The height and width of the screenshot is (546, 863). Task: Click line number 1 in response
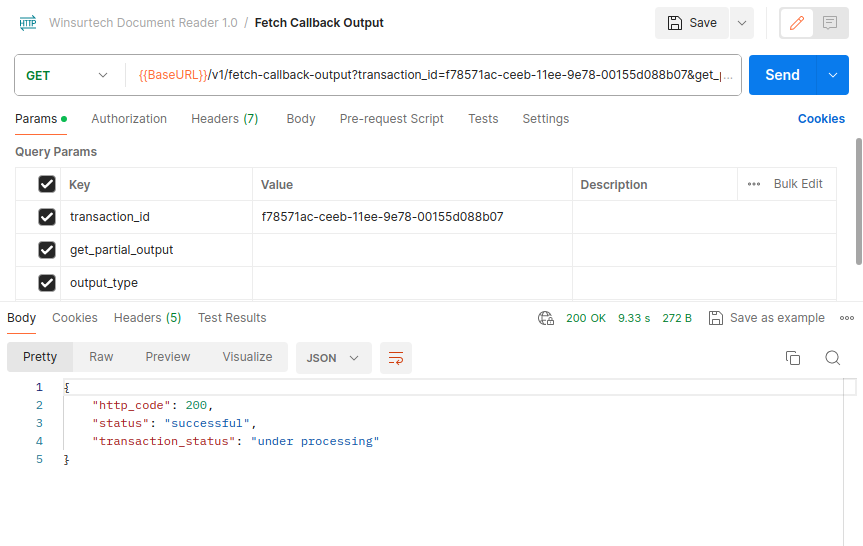click(39, 387)
